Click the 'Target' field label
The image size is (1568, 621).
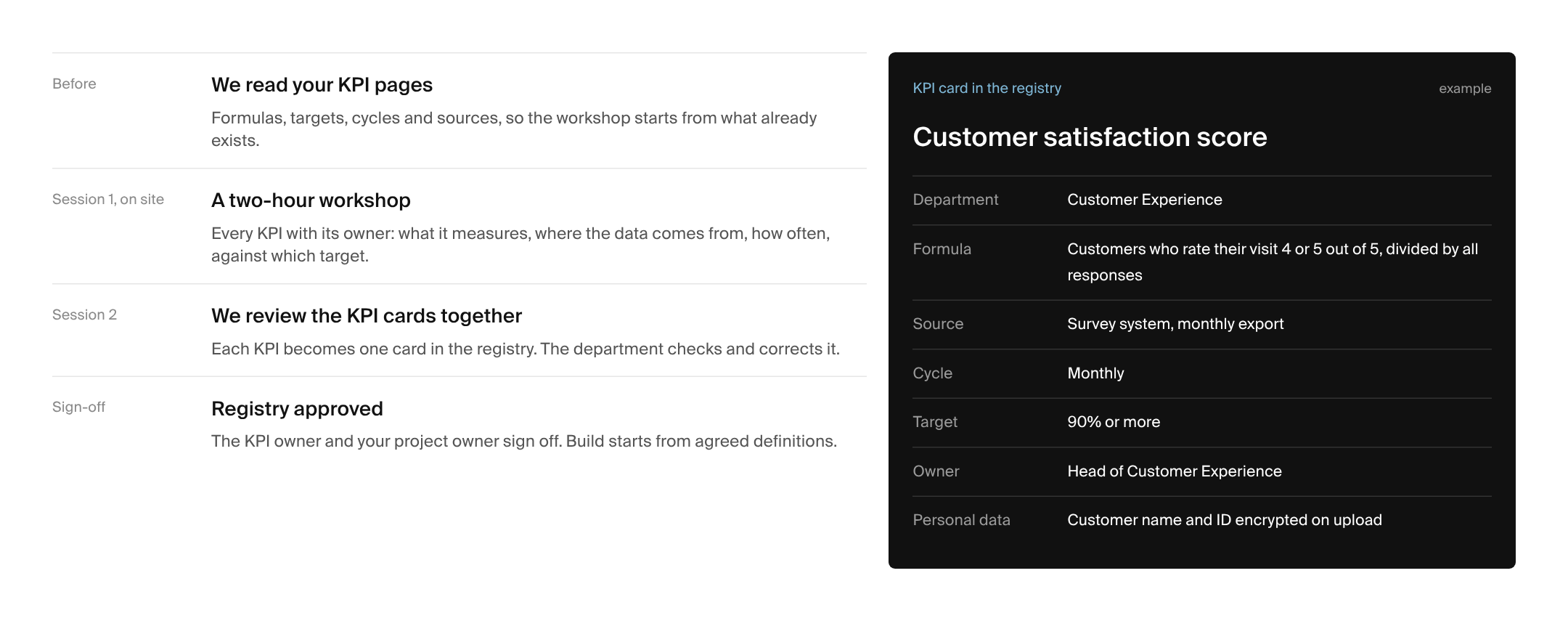(935, 422)
